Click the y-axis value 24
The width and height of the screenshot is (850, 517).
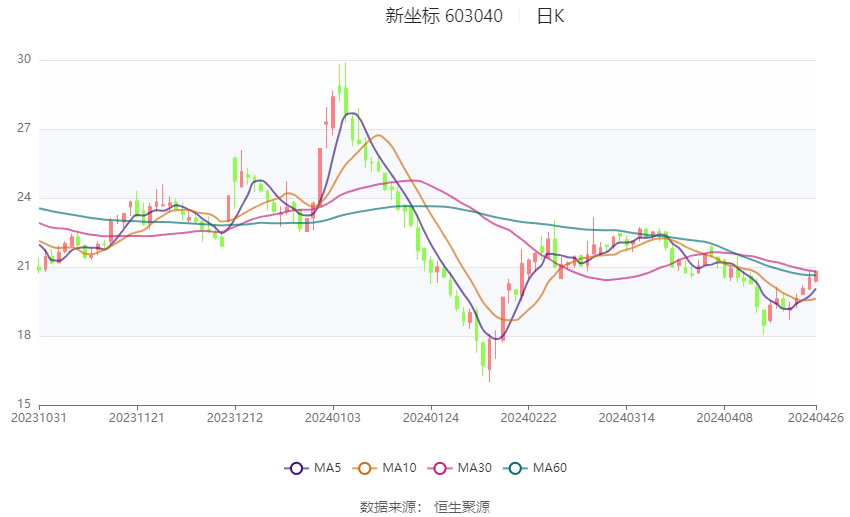(24, 197)
